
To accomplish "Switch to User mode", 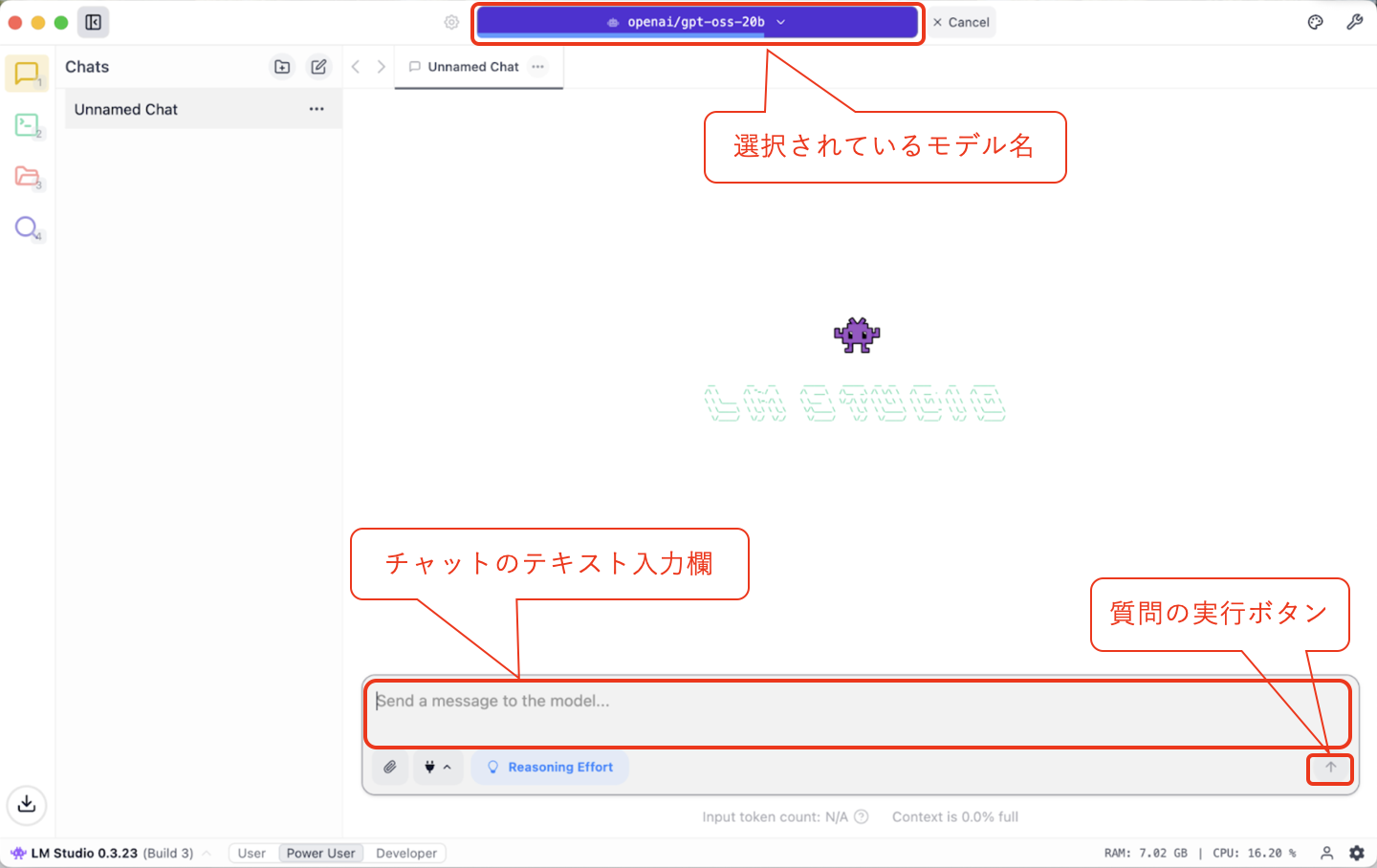I will (251, 853).
